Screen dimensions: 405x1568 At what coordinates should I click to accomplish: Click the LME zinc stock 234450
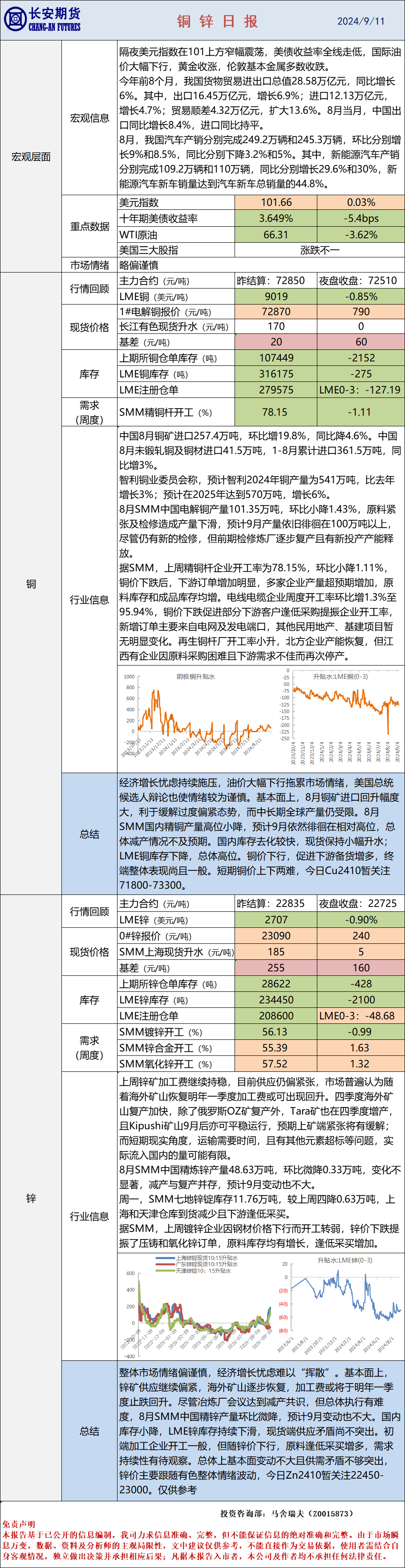(276, 999)
